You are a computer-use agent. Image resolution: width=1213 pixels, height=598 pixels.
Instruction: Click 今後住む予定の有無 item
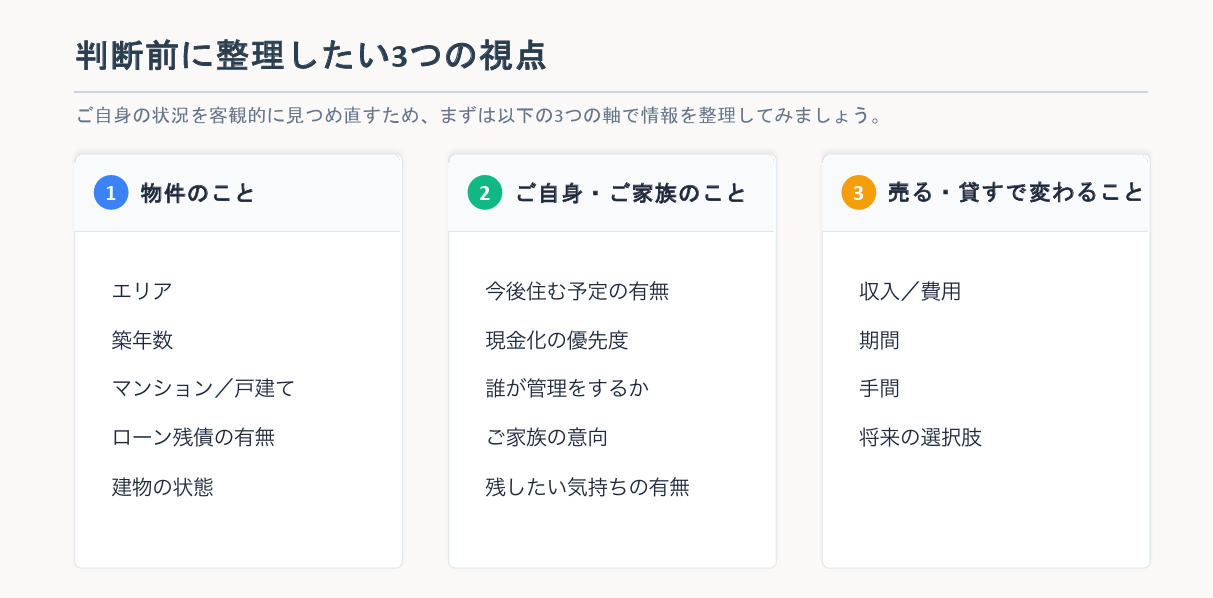(577, 291)
